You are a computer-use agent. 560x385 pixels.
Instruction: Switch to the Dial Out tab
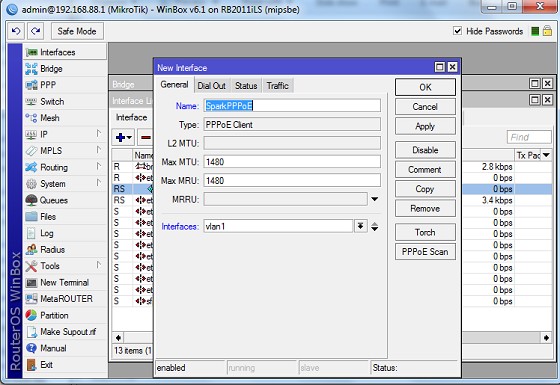pos(211,86)
